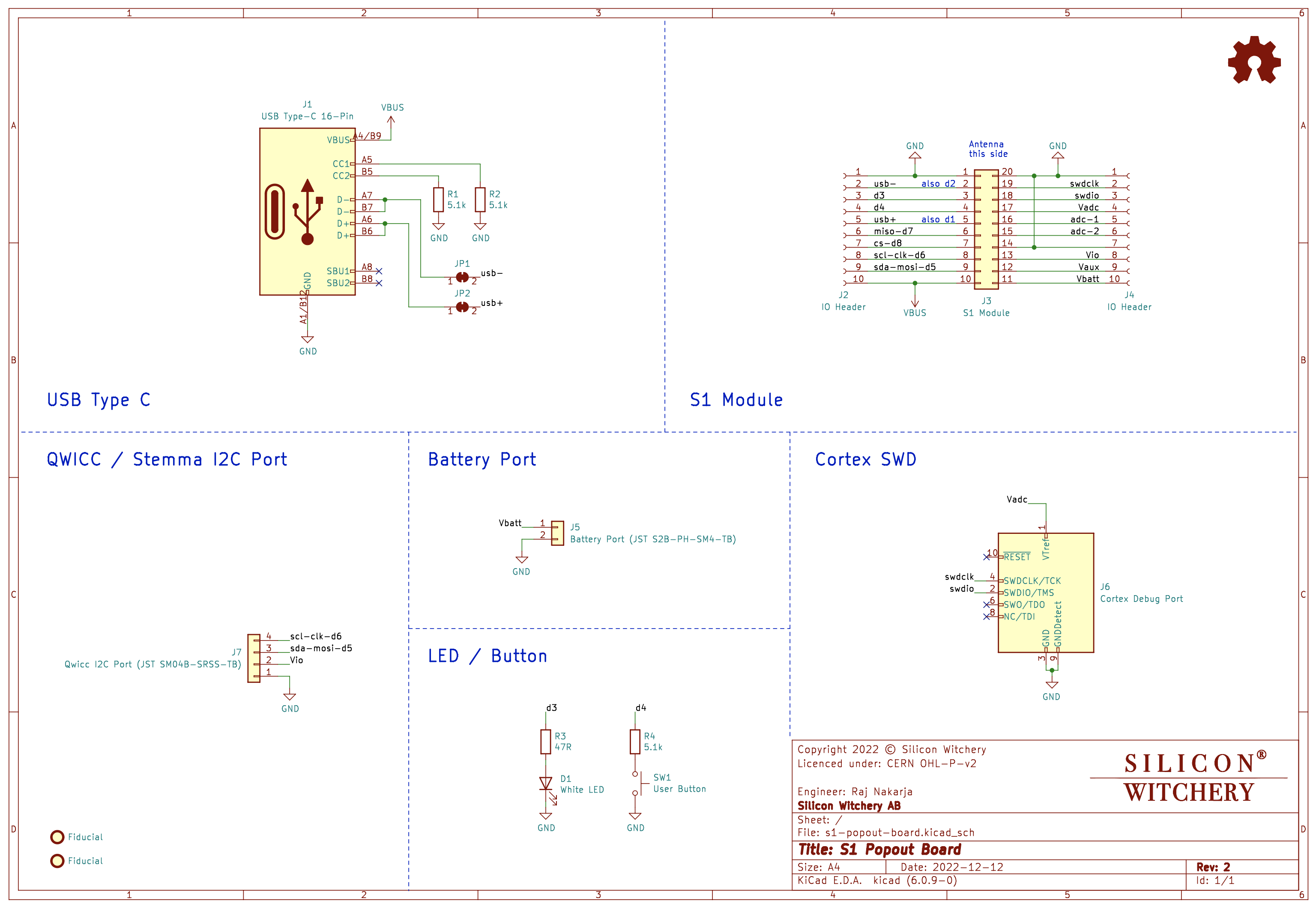Select the Cortex Debug Port J6 body
This screenshot has height=910, width=1316.
pos(1046,593)
